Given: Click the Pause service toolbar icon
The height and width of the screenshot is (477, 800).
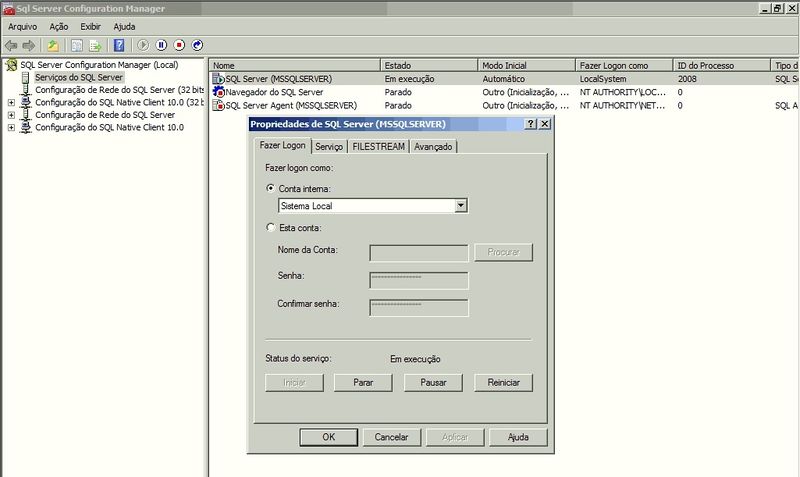Looking at the screenshot, I should 161,45.
